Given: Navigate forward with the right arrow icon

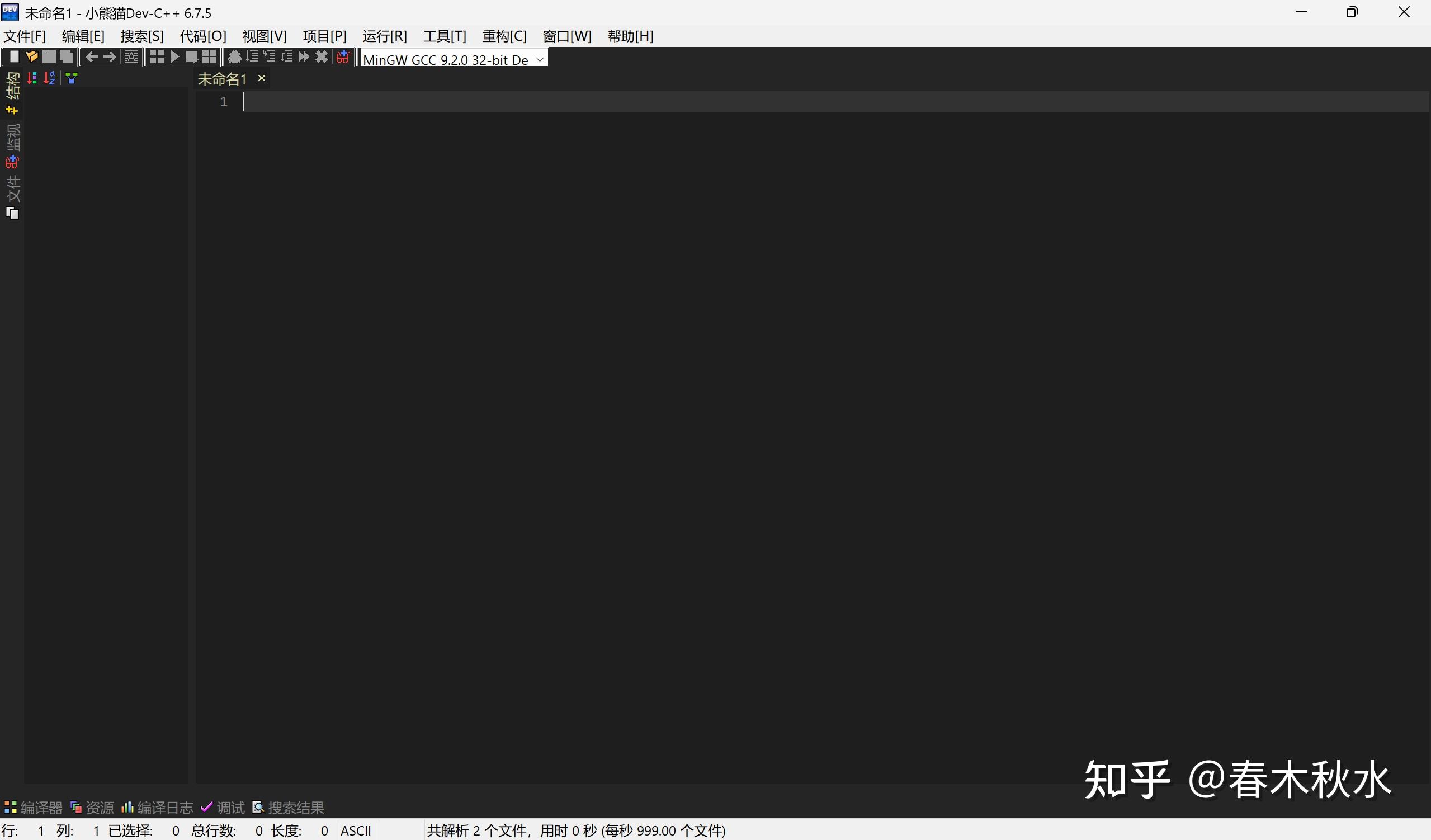Looking at the screenshot, I should click(x=108, y=57).
